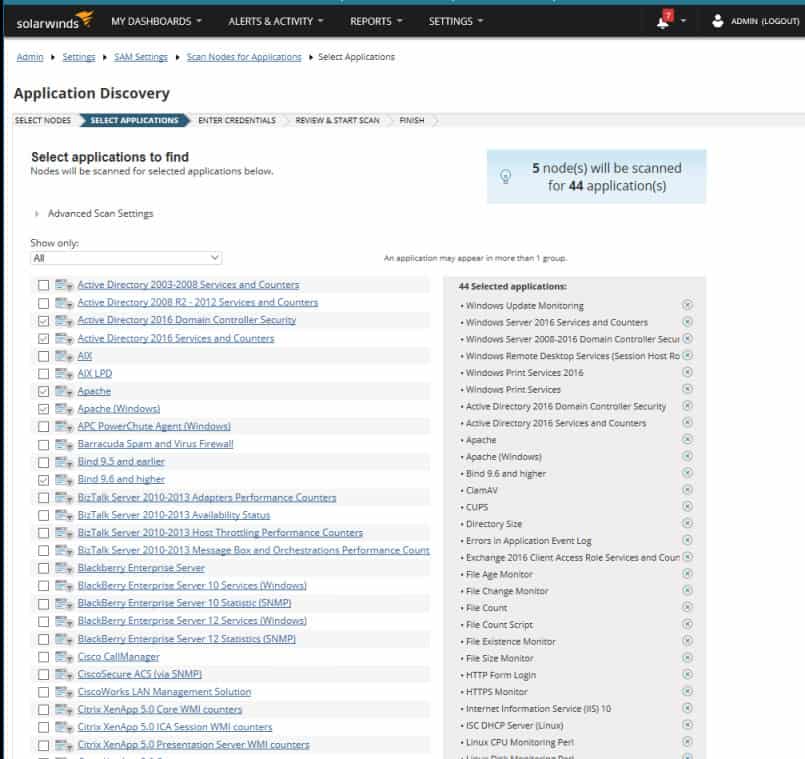Screen dimensions: 805x759
Task: Click template icon beside Barracuda Spam and Virus Firewall
Action: coord(64,444)
